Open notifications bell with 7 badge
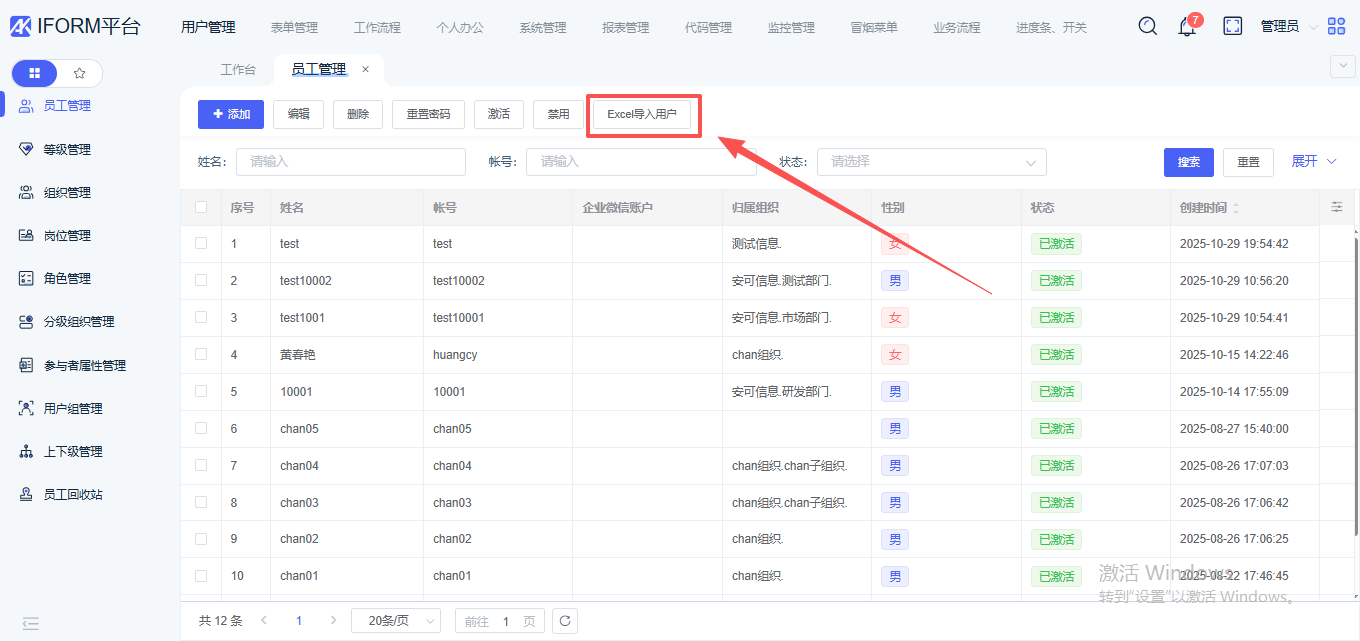The height and width of the screenshot is (641, 1360). pyautogui.click(x=1187, y=27)
